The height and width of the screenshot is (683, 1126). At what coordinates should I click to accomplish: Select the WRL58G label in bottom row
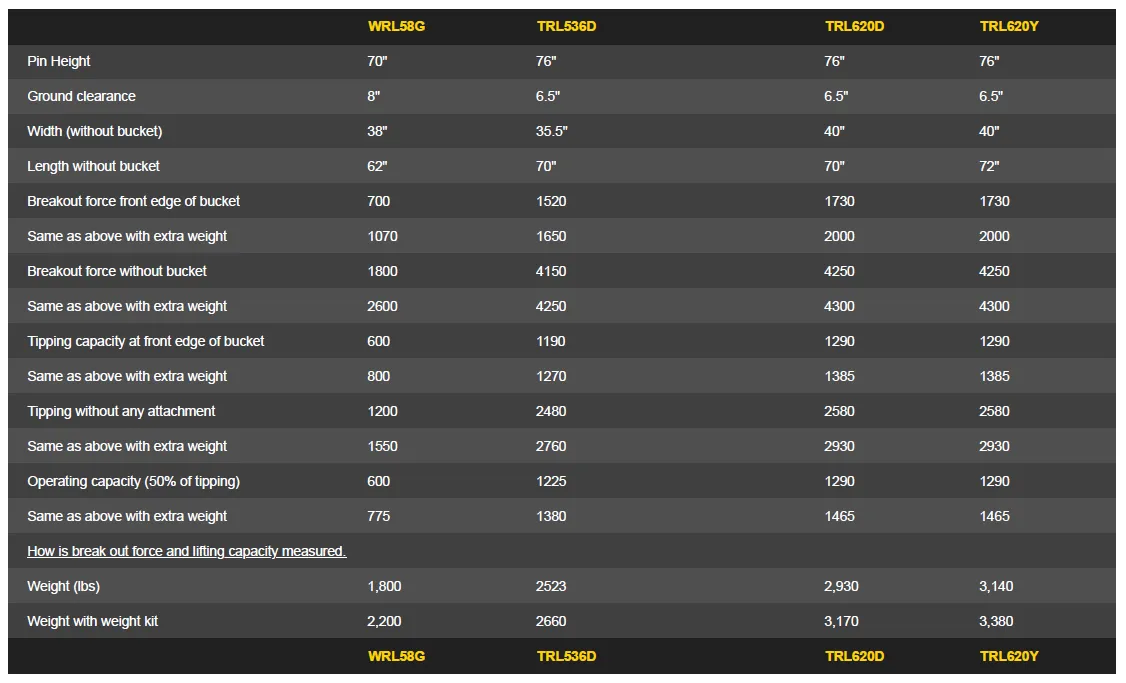396,656
